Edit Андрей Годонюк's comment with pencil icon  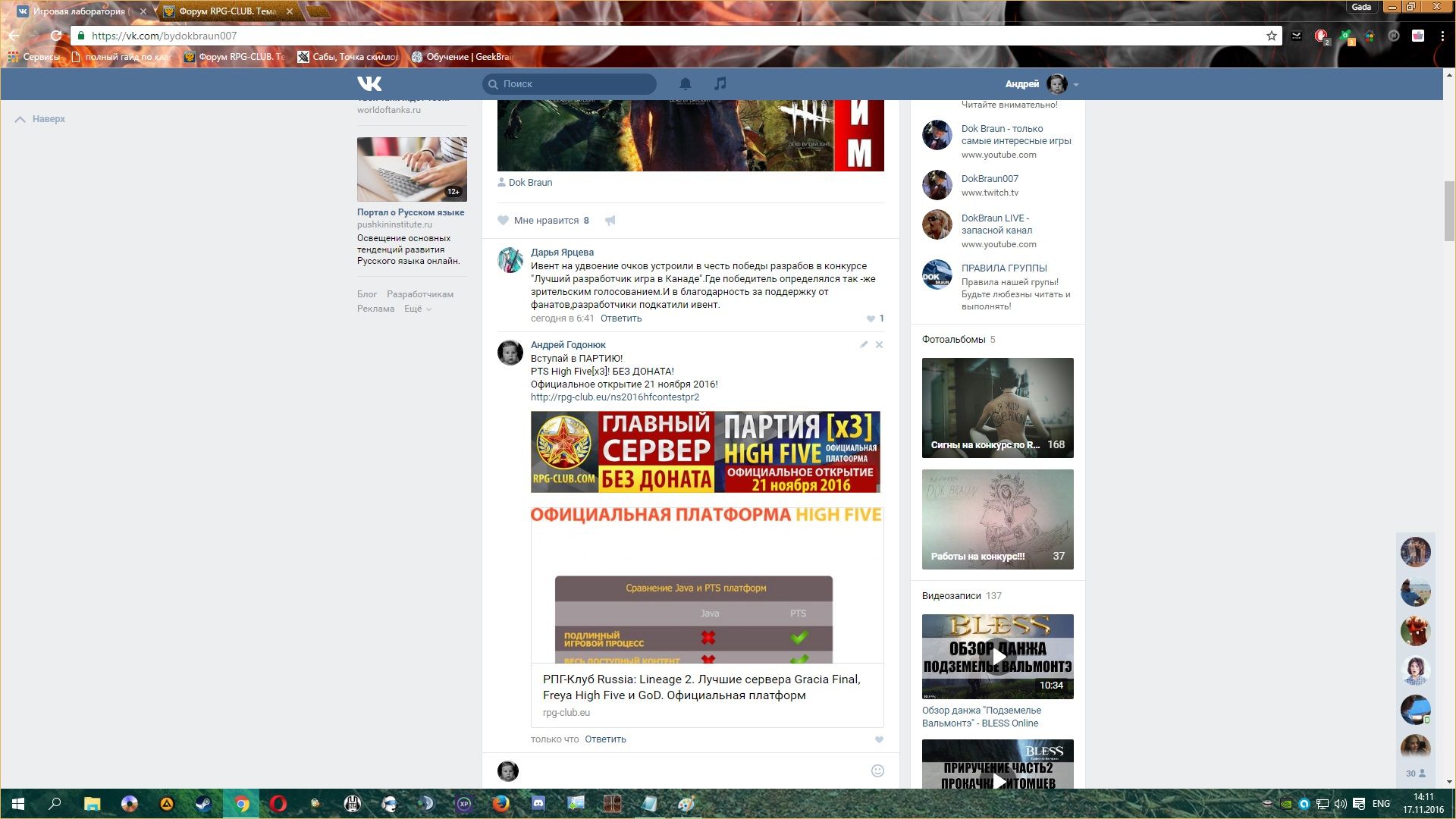click(x=863, y=344)
